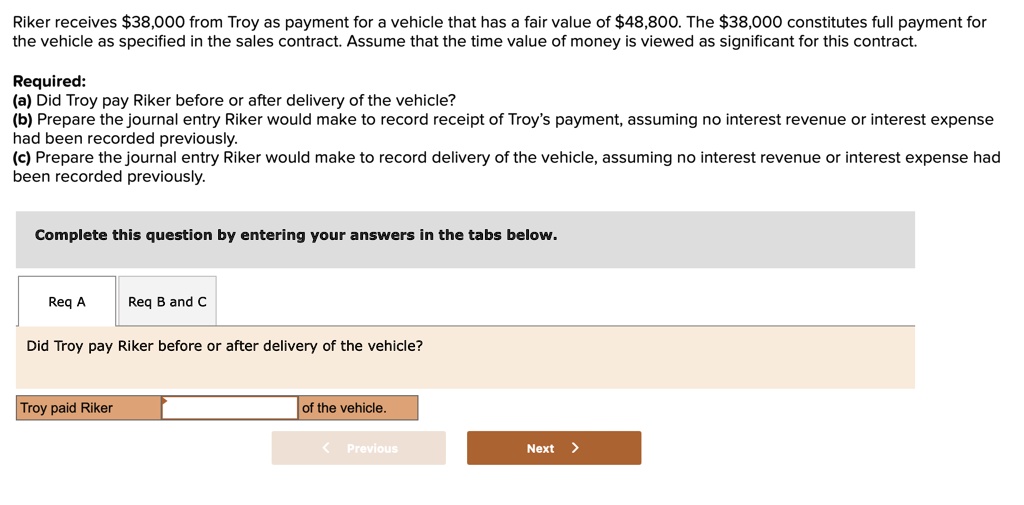1024x505 pixels.
Task: Click requirement (c) about delivery journal entry
Action: 506,167
